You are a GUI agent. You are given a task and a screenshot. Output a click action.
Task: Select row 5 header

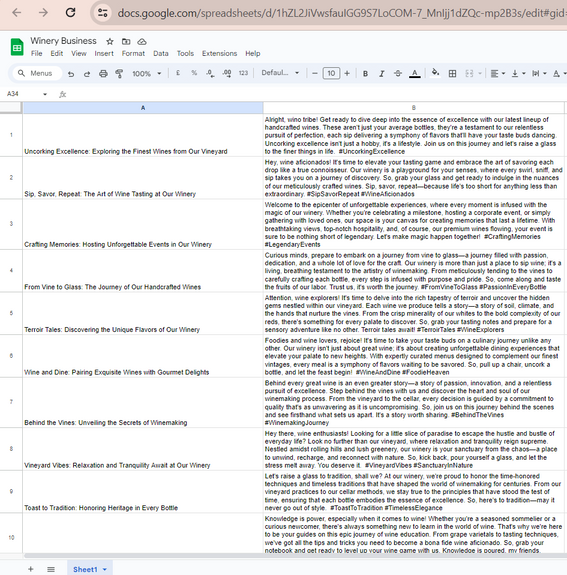[x=11, y=313]
